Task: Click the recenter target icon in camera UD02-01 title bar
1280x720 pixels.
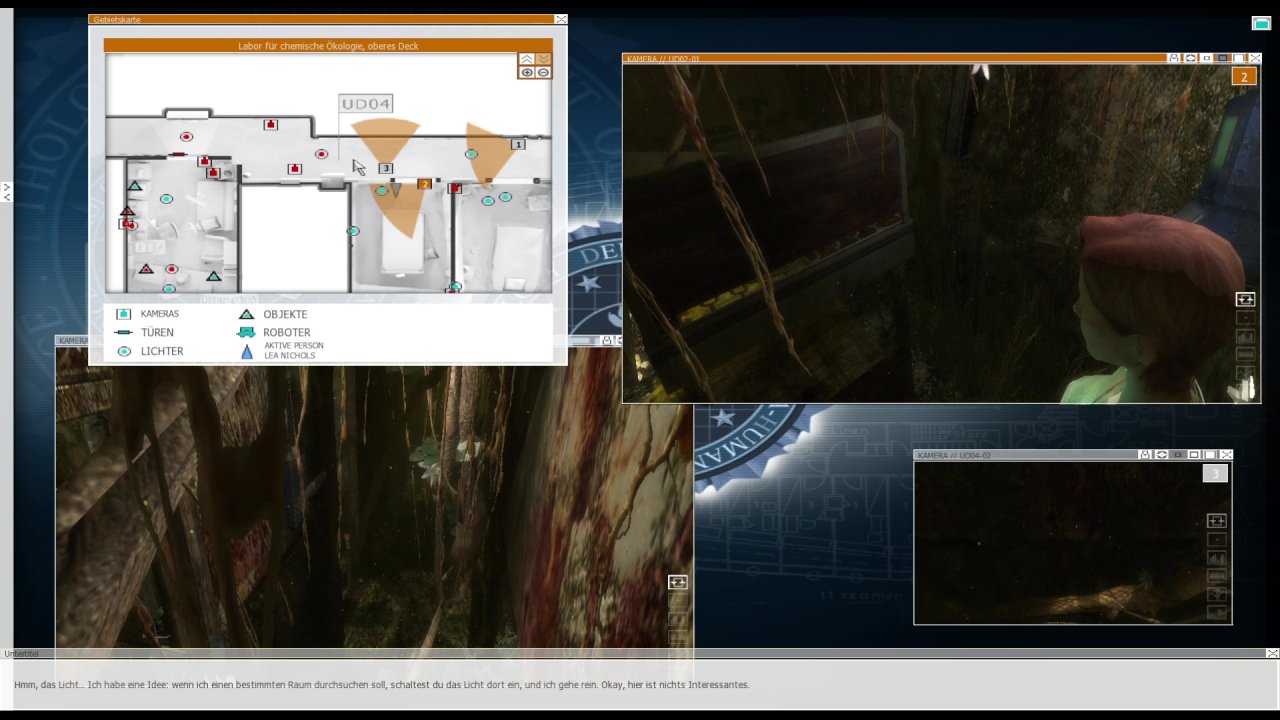Action: [x=1190, y=58]
